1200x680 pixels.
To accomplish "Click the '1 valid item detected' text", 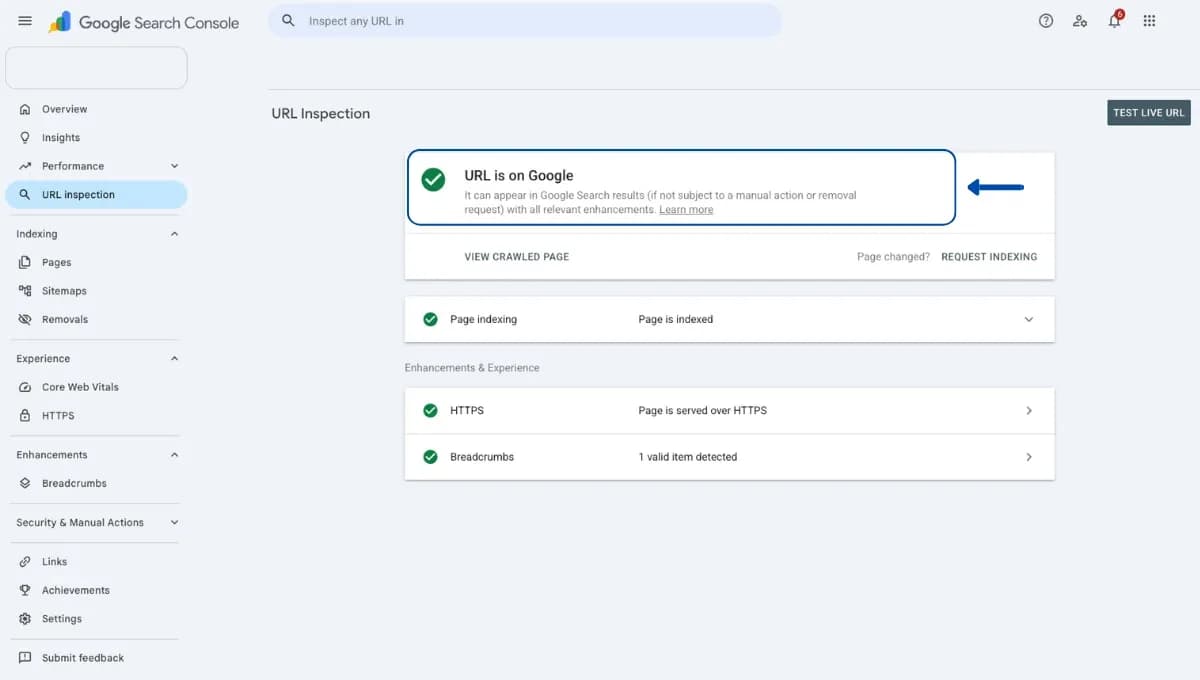I will (688, 457).
